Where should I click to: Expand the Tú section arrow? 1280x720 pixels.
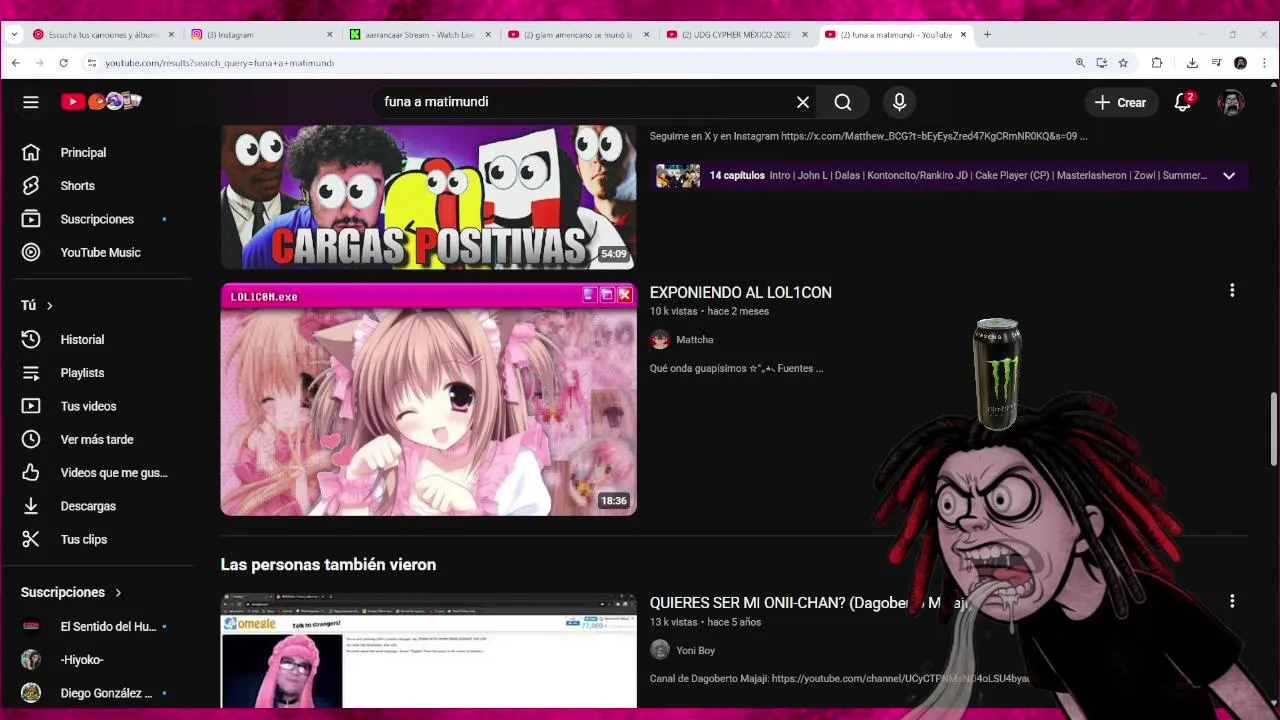point(49,306)
